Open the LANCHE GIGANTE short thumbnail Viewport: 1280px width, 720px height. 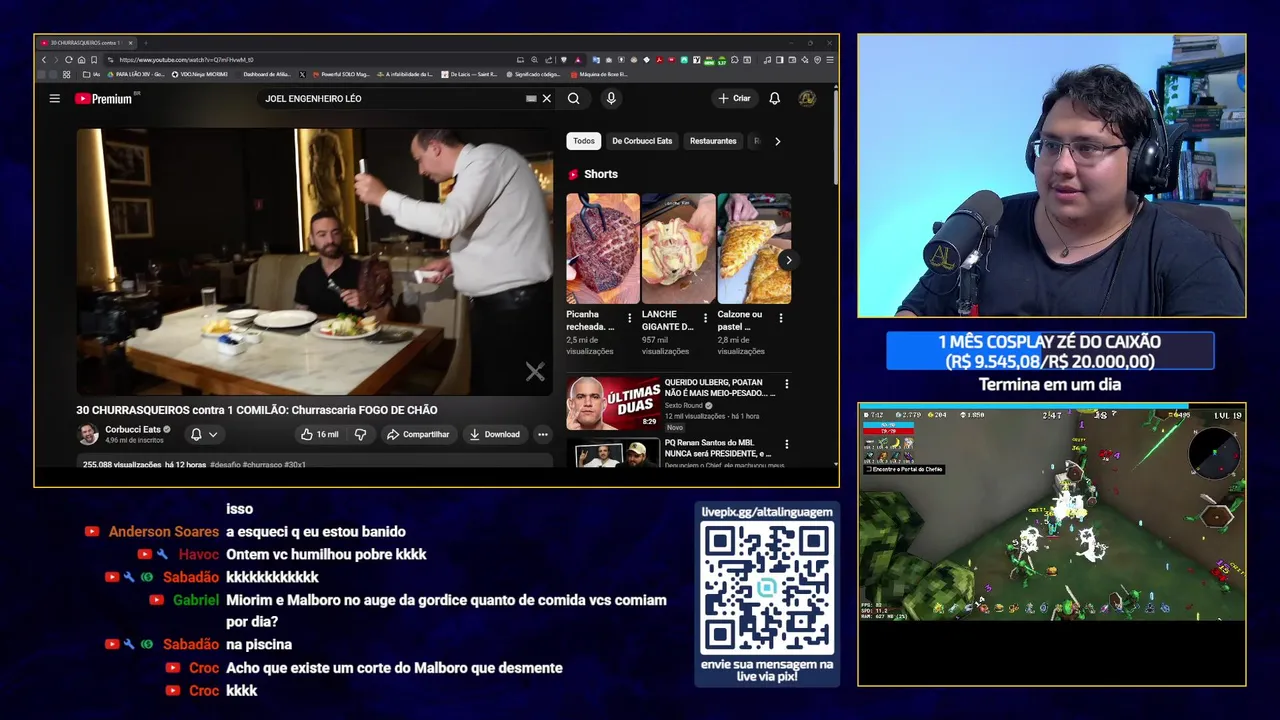click(678, 248)
